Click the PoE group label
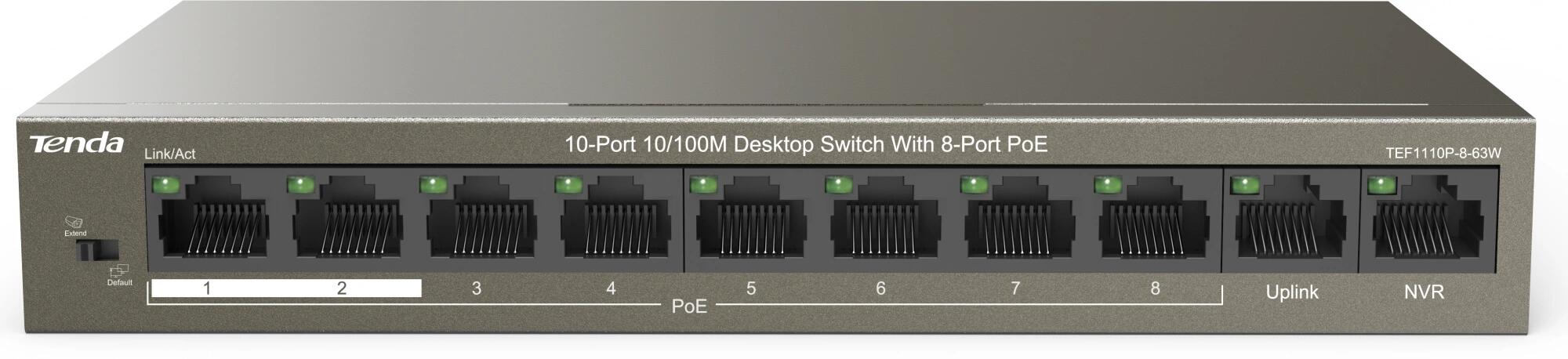 (x=689, y=306)
